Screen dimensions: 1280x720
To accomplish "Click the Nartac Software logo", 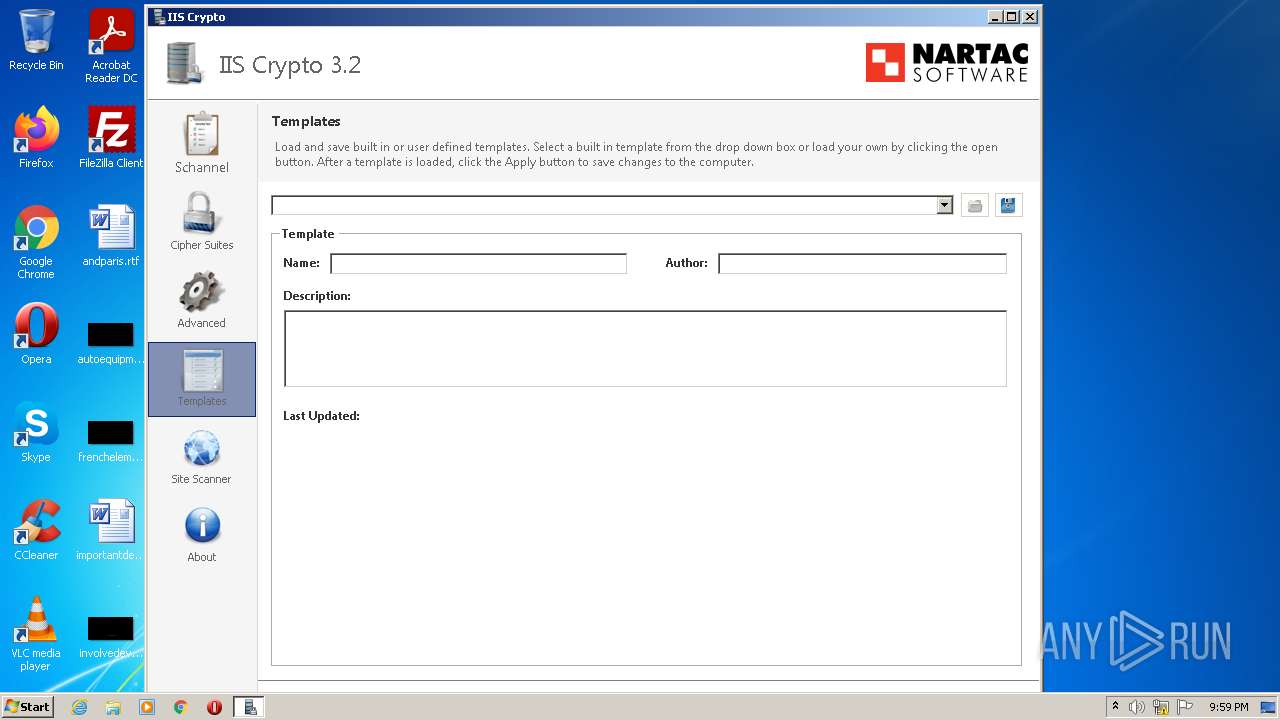I will pyautogui.click(x=946, y=63).
